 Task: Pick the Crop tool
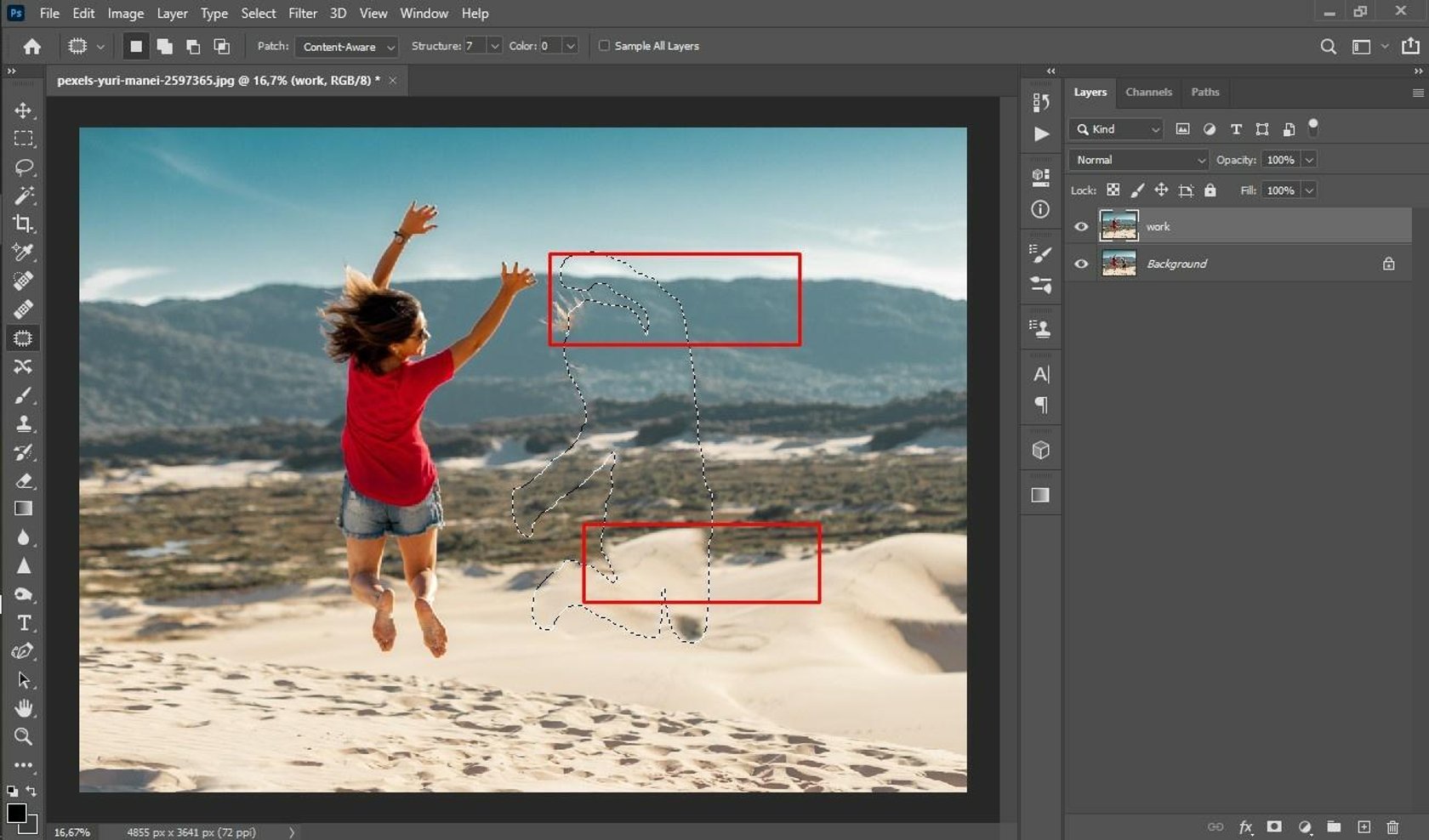[23, 224]
